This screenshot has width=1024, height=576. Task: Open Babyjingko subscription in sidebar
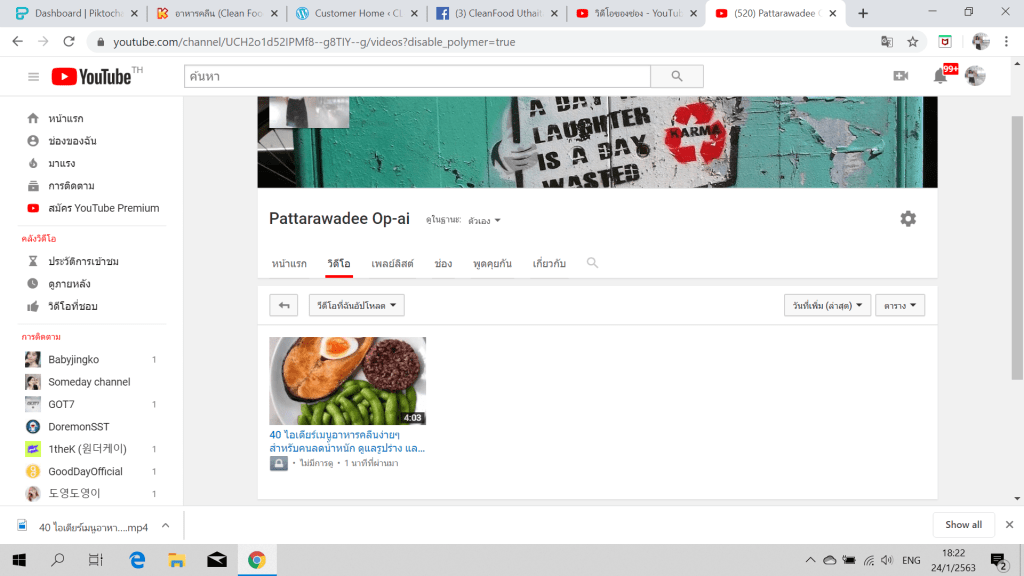(x=73, y=359)
